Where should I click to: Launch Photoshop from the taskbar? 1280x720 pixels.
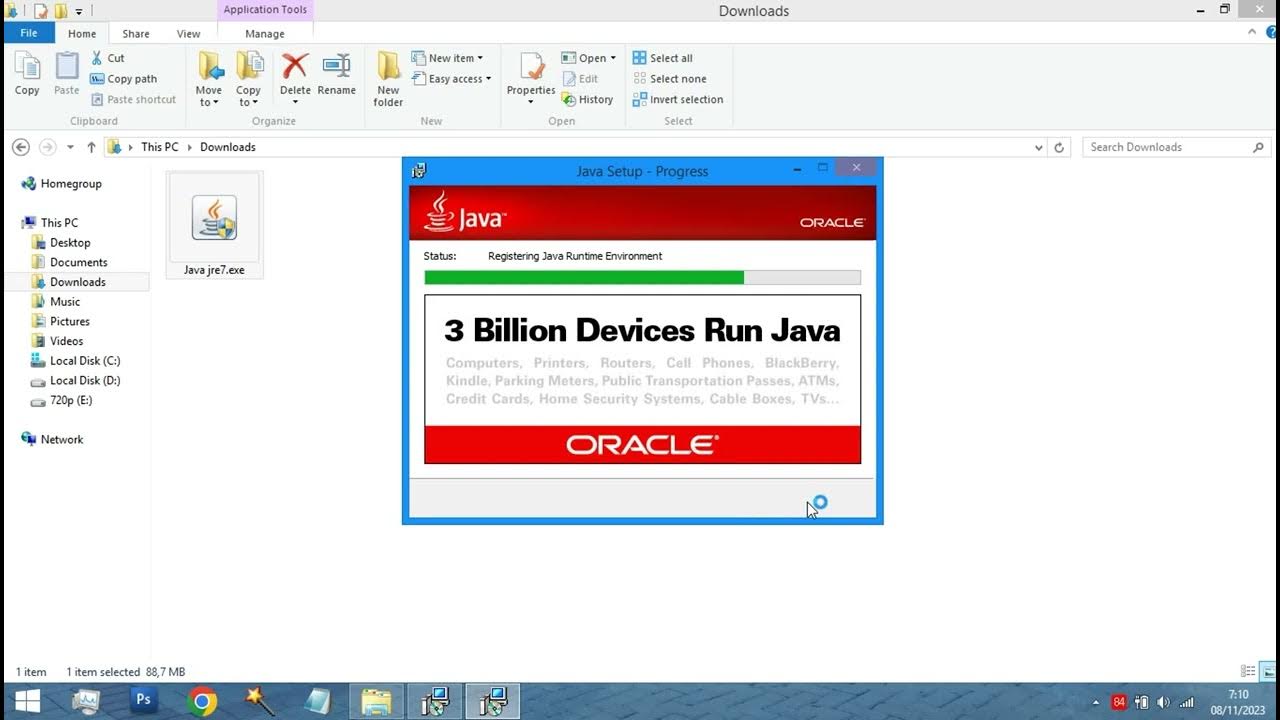[143, 701]
